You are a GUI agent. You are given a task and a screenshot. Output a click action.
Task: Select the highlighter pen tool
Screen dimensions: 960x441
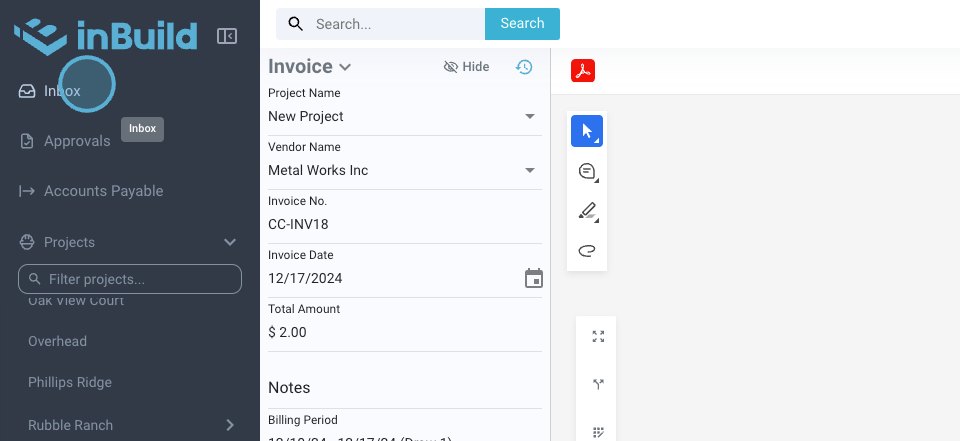click(587, 211)
